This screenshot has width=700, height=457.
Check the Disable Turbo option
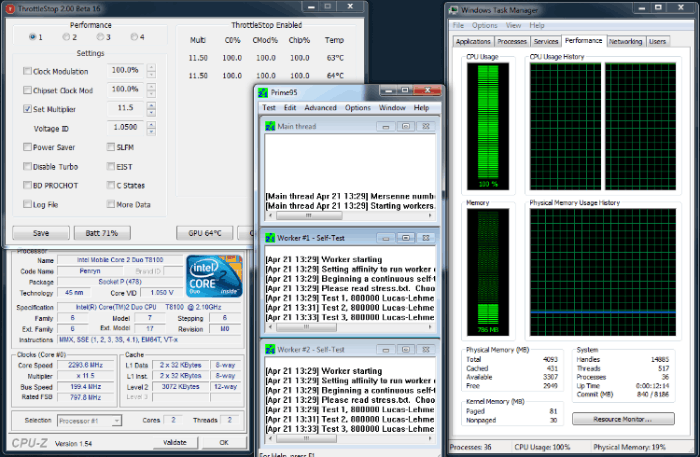coord(27,166)
